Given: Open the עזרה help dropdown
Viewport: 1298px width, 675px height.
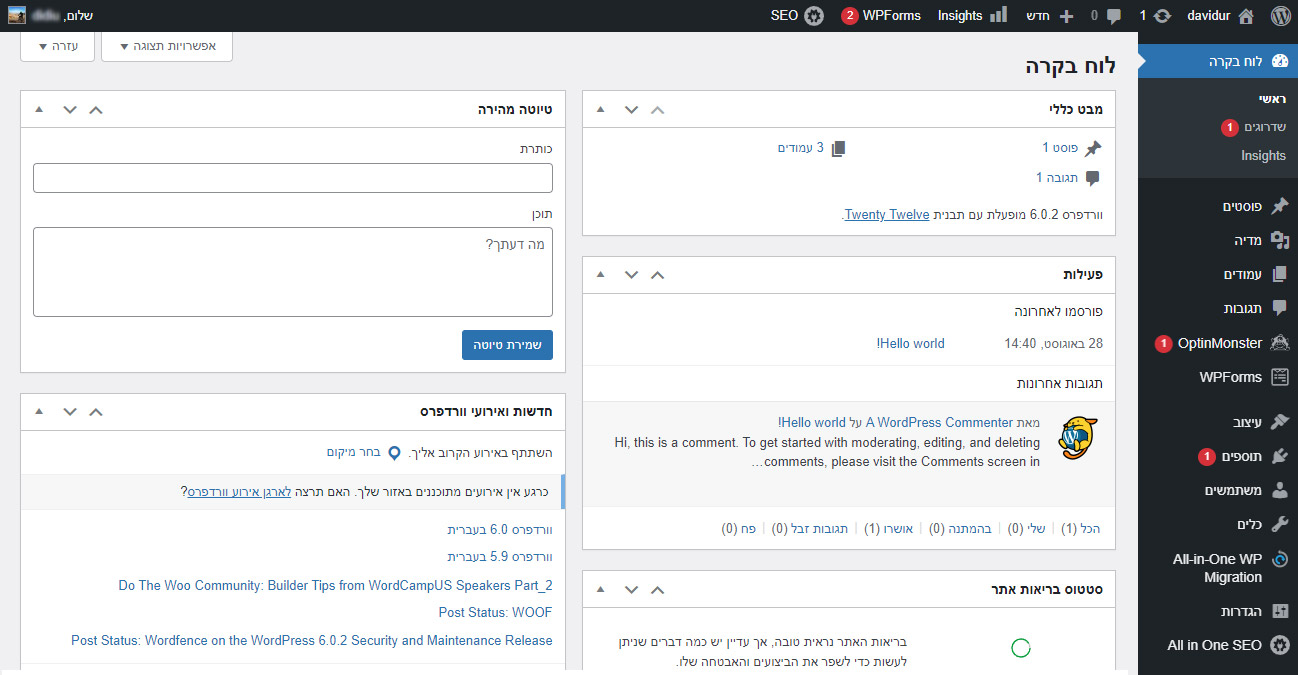Looking at the screenshot, I should point(57,47).
